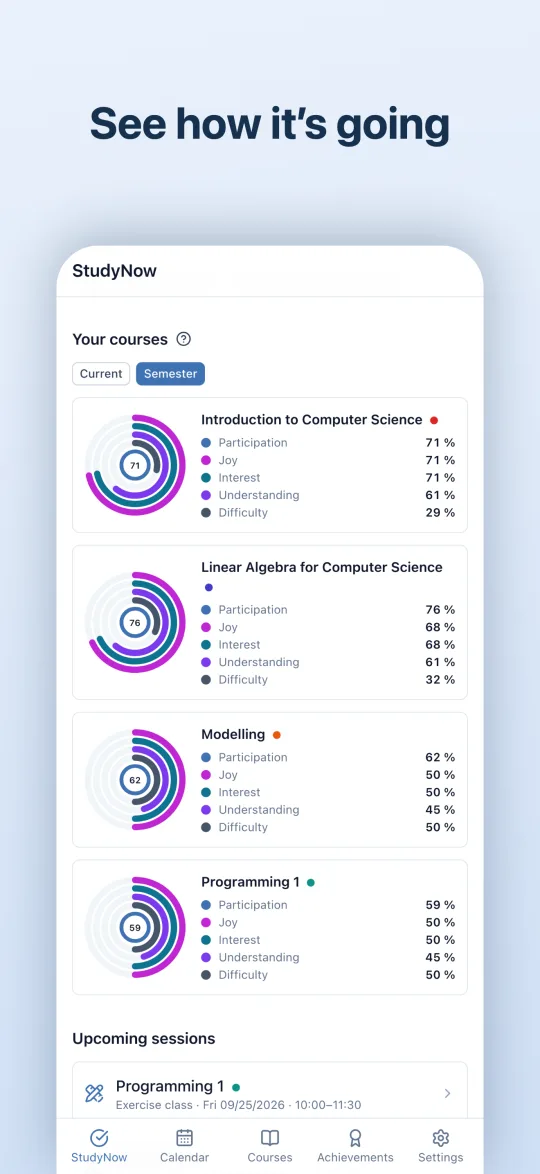Click the Programming 1 course donut chart showing 59
This screenshot has height=1174, width=540.
tap(135, 927)
